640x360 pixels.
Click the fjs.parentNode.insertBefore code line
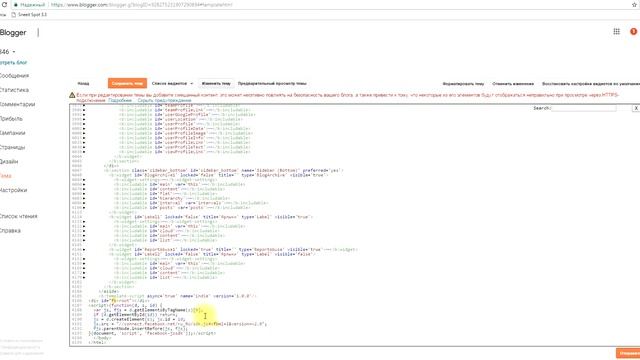point(140,329)
